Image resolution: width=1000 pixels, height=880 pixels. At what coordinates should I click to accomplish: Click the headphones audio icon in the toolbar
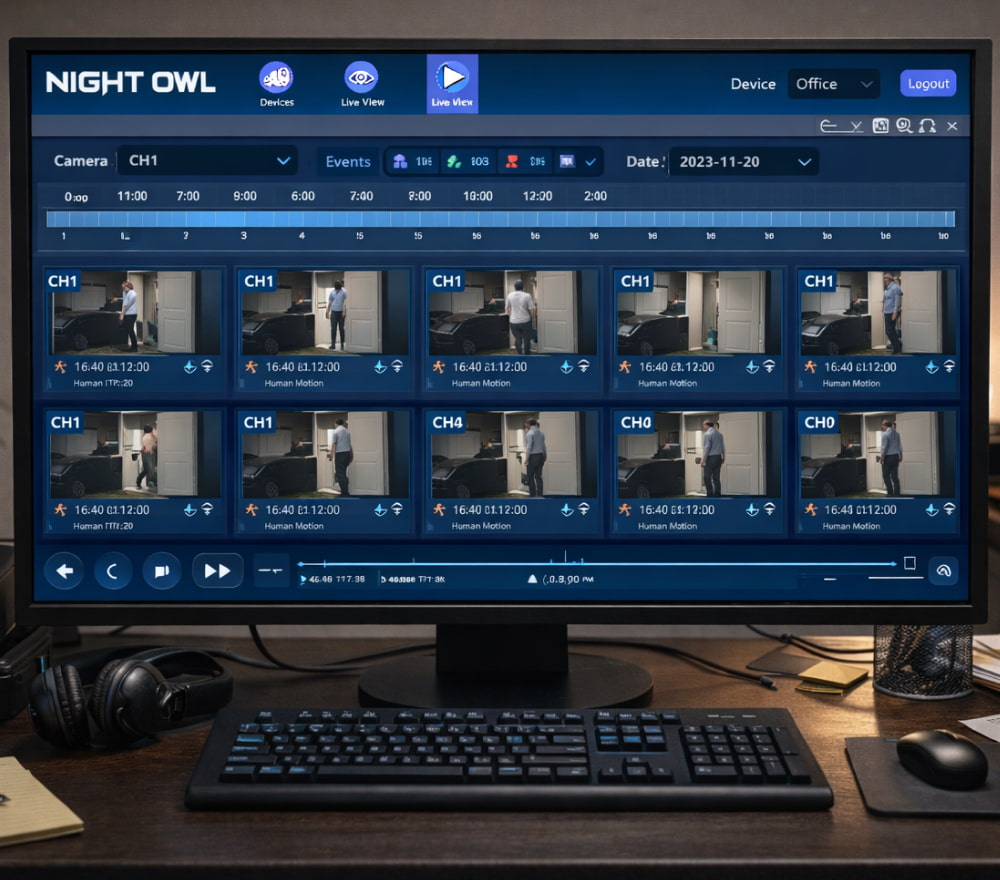pyautogui.click(x=926, y=127)
